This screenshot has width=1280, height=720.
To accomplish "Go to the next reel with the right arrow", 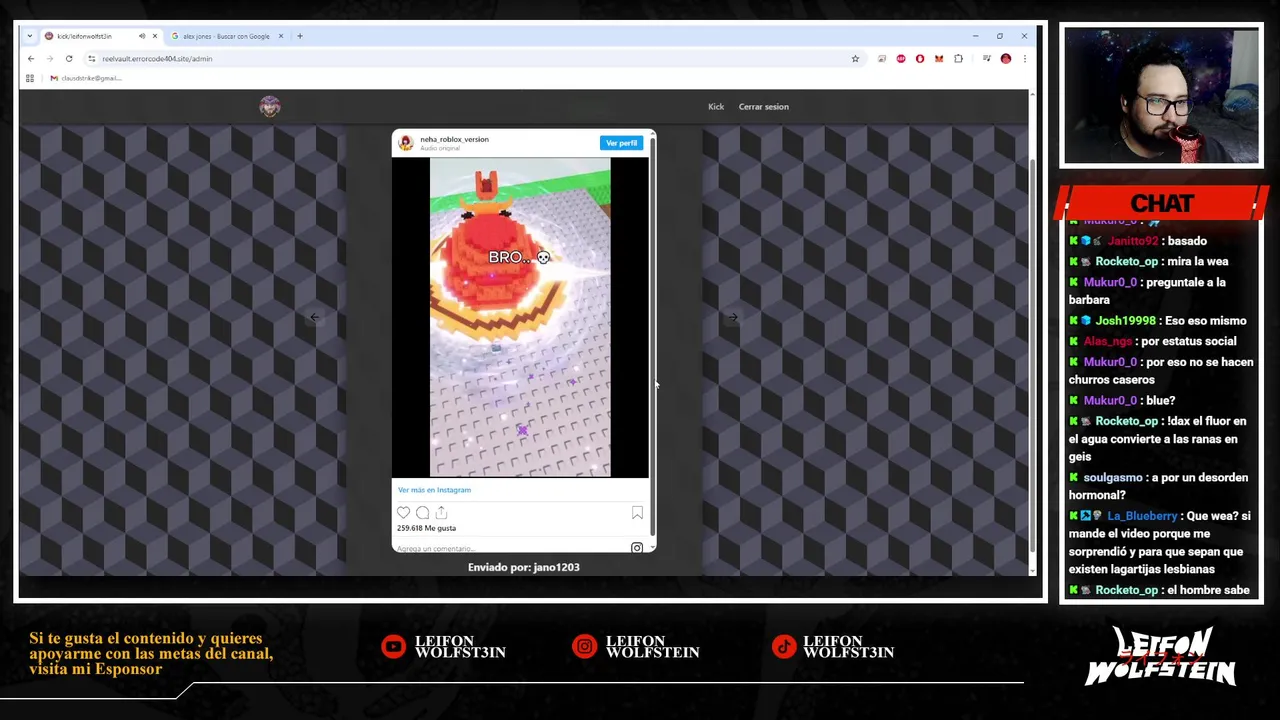I will click(732, 317).
